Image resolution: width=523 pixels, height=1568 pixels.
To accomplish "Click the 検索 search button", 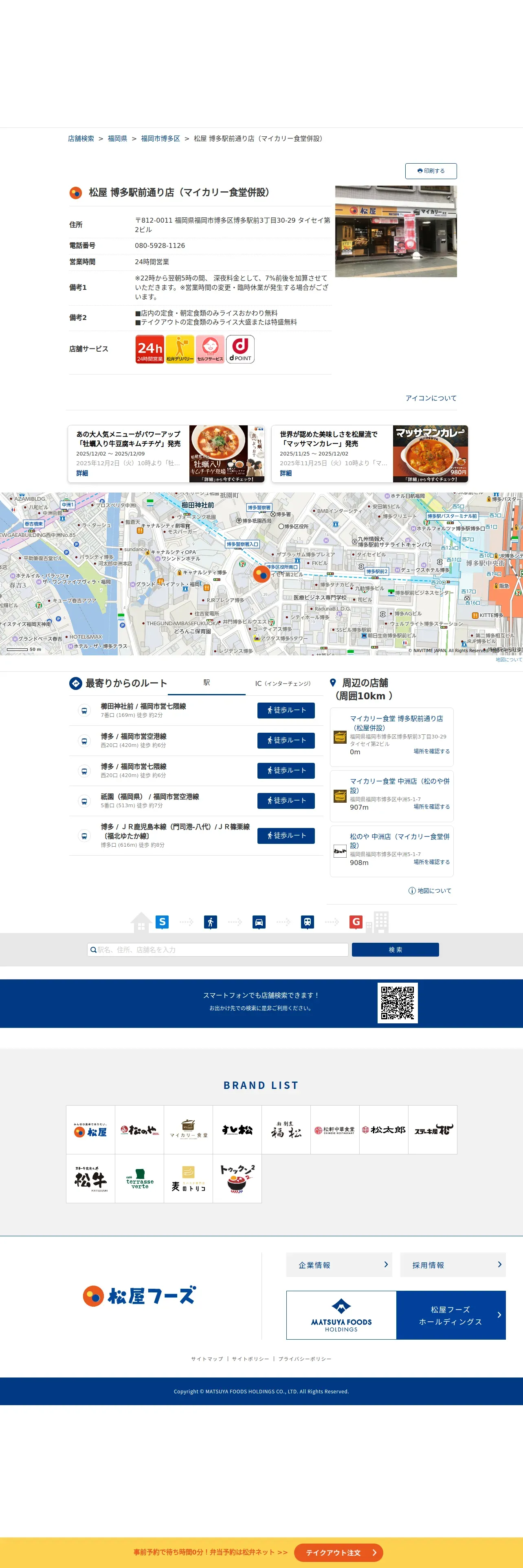I will (395, 950).
